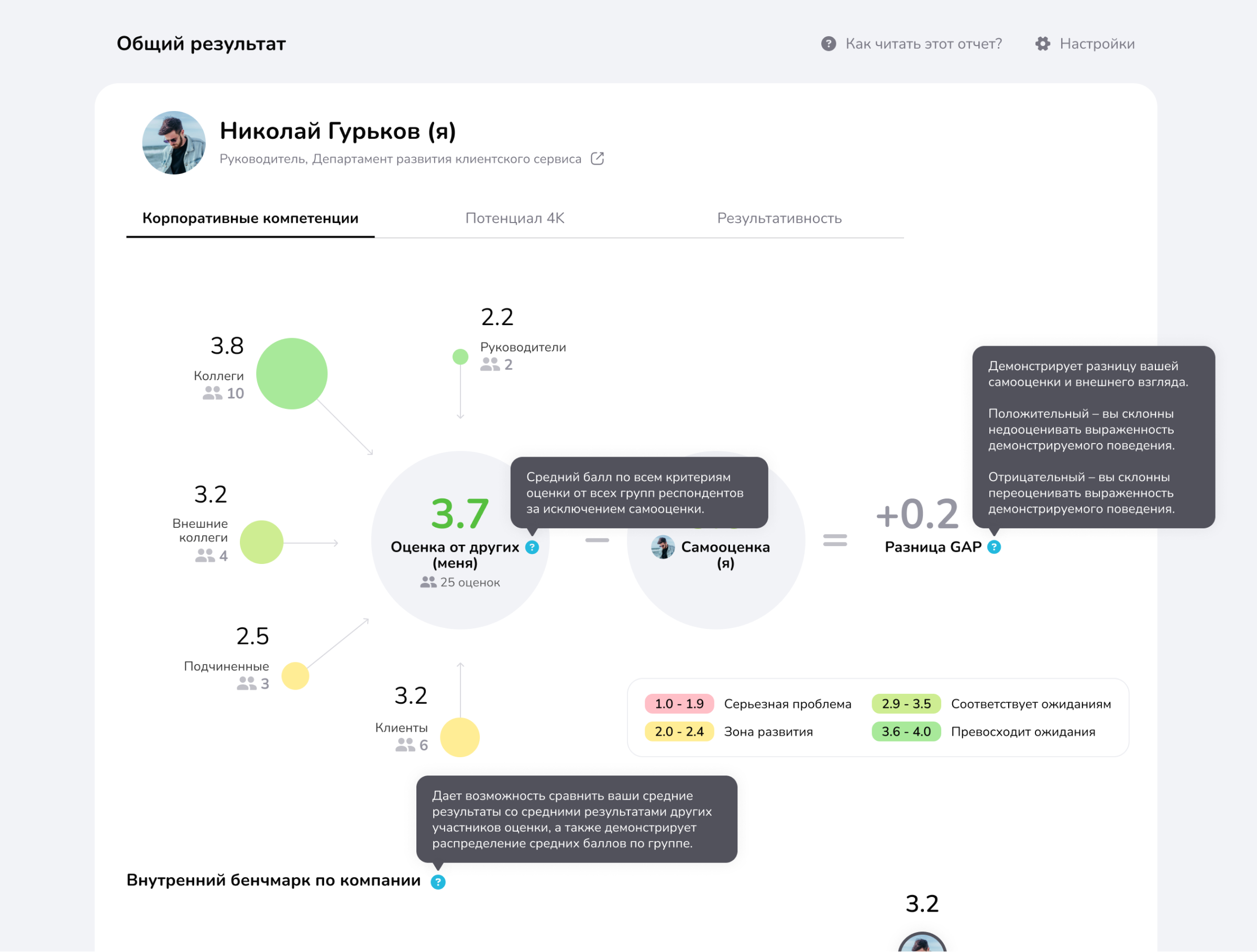
Task: Switch to the 'Потенциал 4K' tab
Action: pyautogui.click(x=515, y=218)
